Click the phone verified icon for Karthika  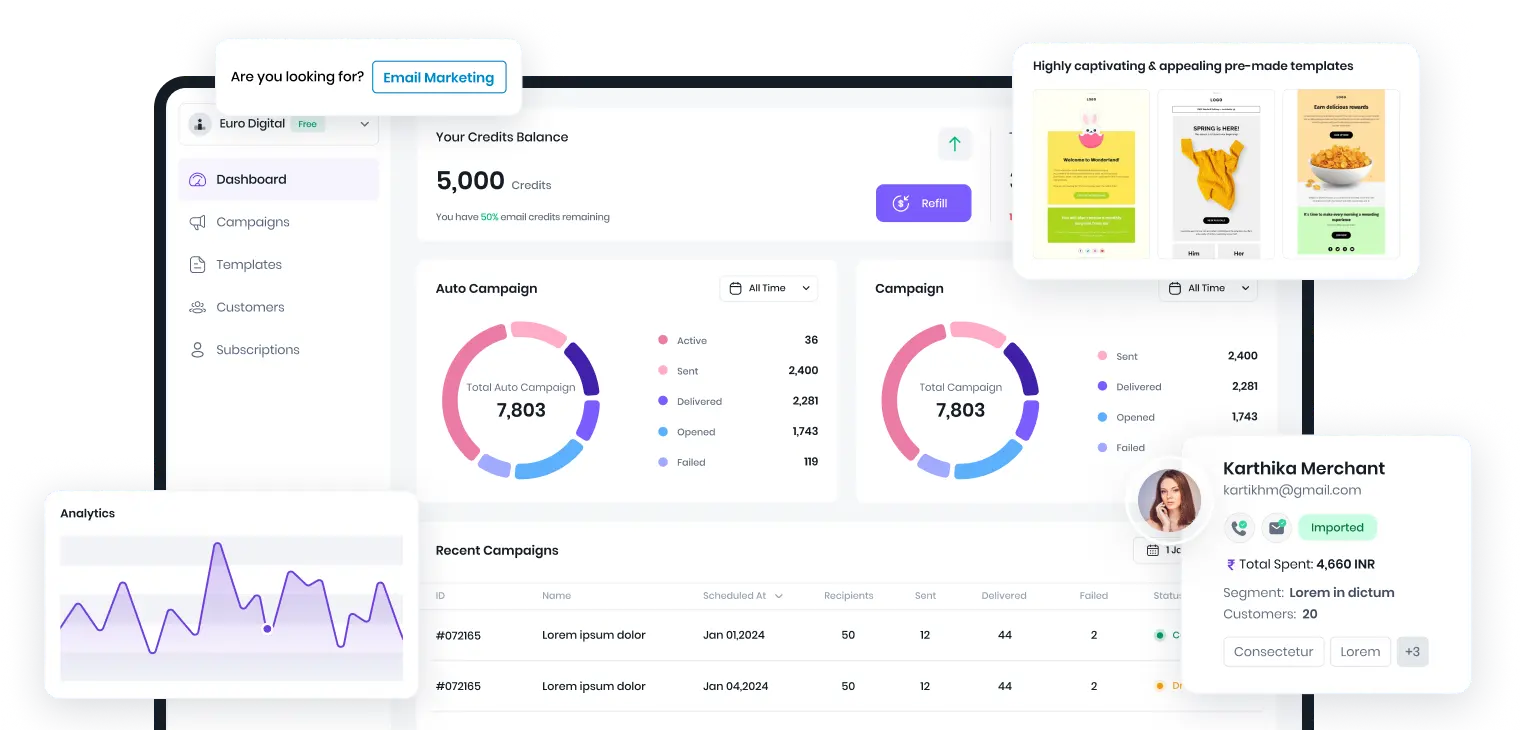1240,527
